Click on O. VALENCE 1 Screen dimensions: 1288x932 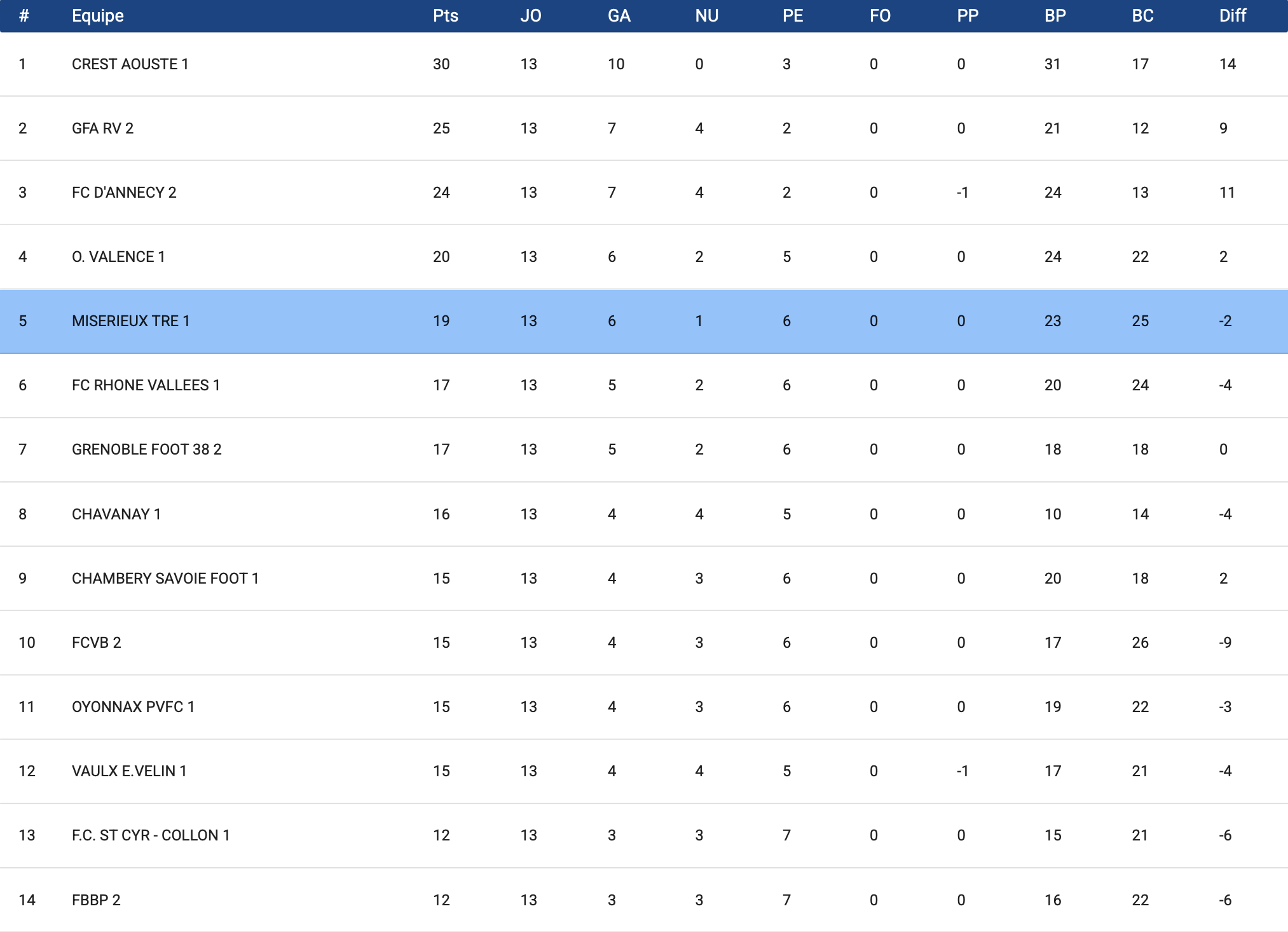click(118, 257)
